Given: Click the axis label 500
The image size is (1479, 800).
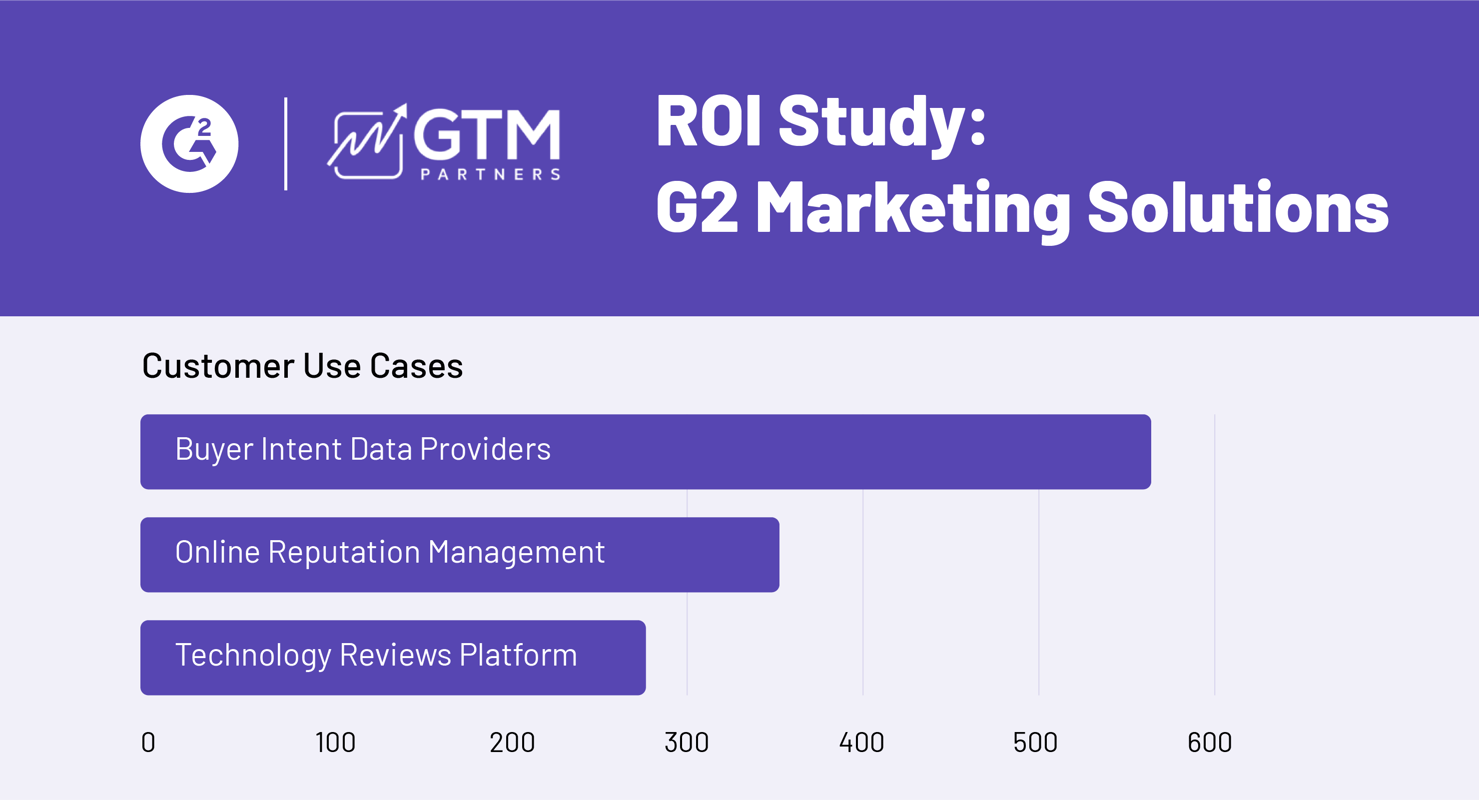Looking at the screenshot, I should click(1035, 743).
